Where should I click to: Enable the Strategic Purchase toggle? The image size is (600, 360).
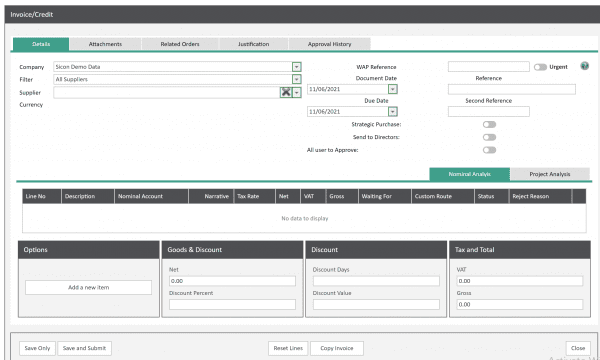tap(489, 124)
